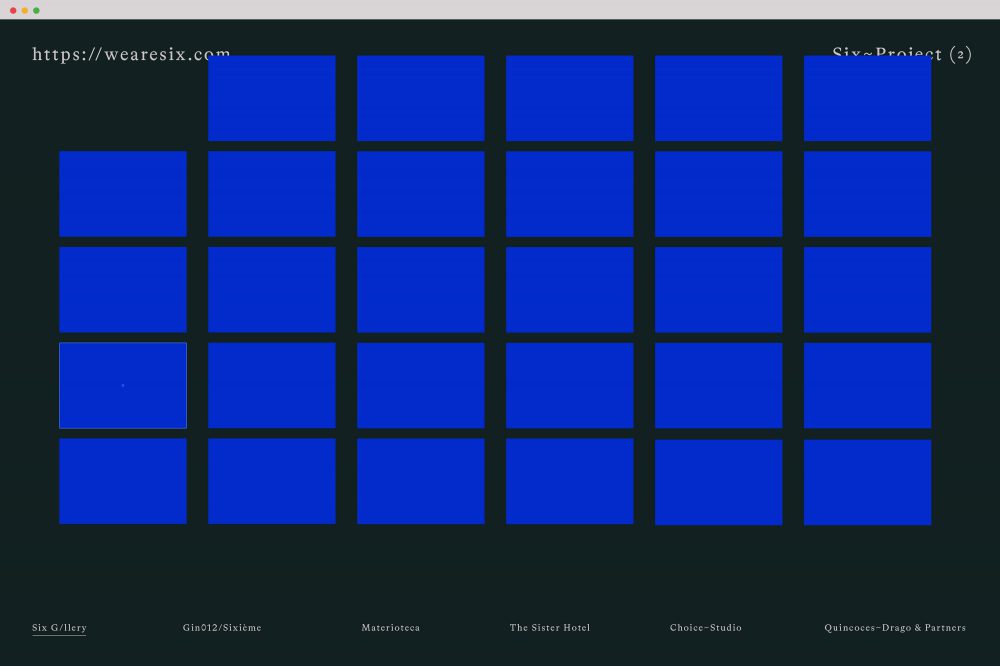Select the white-outlined blue thumbnail
The image size is (1000, 666).
[x=123, y=385]
